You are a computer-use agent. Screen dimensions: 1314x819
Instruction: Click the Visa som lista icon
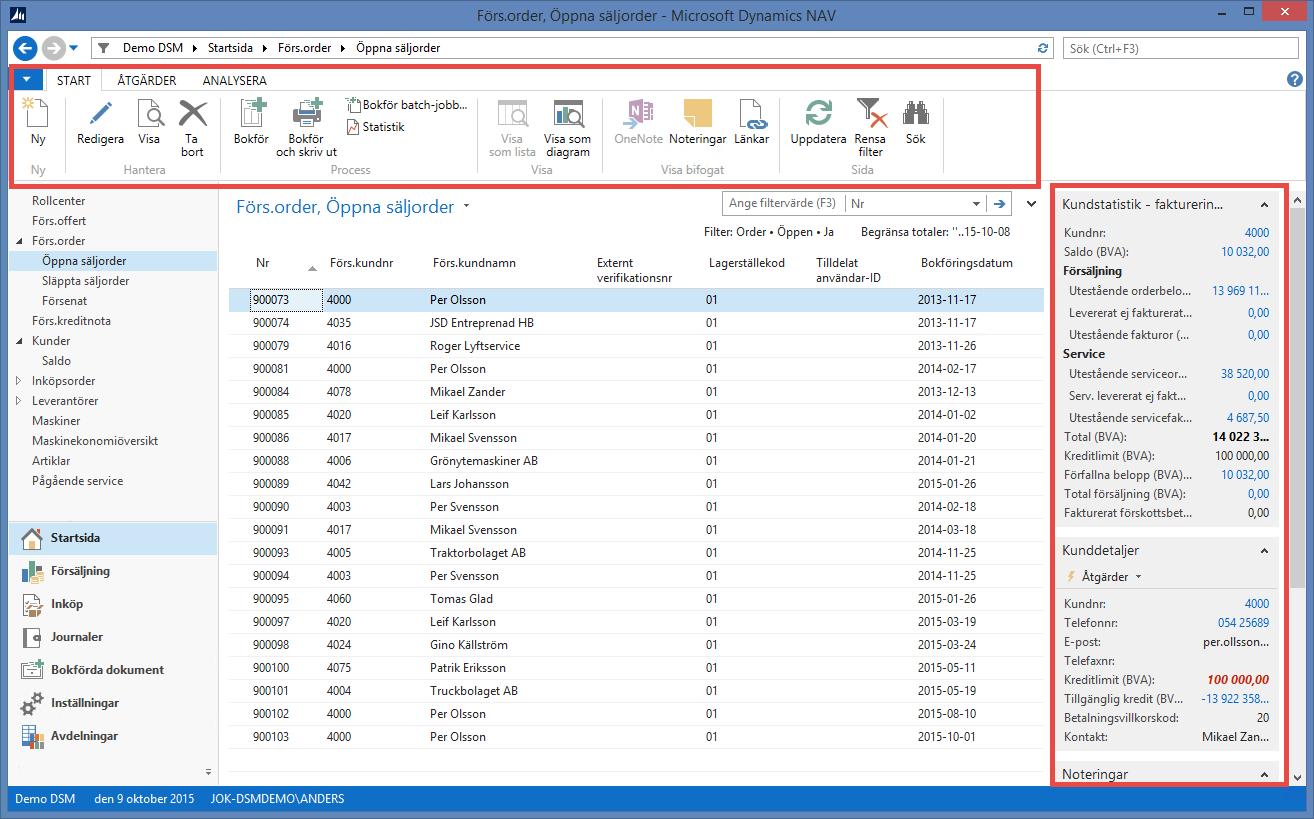[x=512, y=114]
